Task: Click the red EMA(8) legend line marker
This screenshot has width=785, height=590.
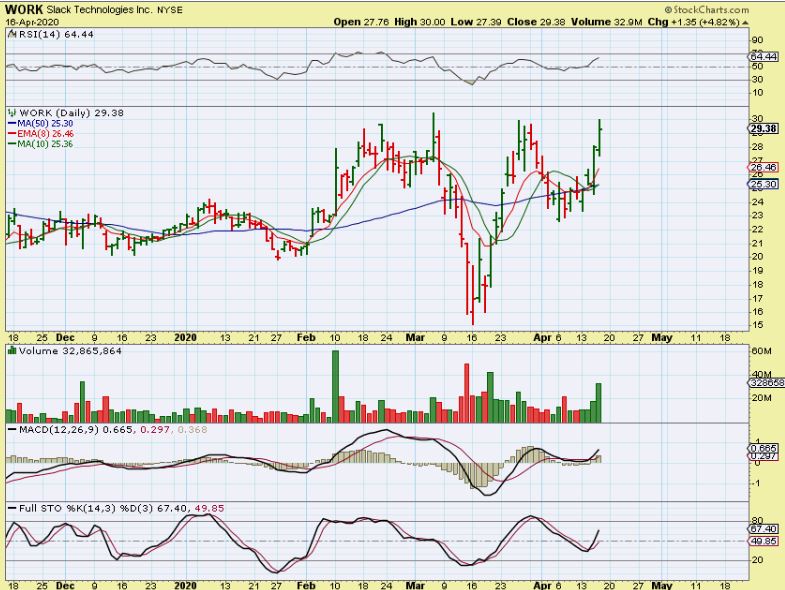Action: point(12,134)
